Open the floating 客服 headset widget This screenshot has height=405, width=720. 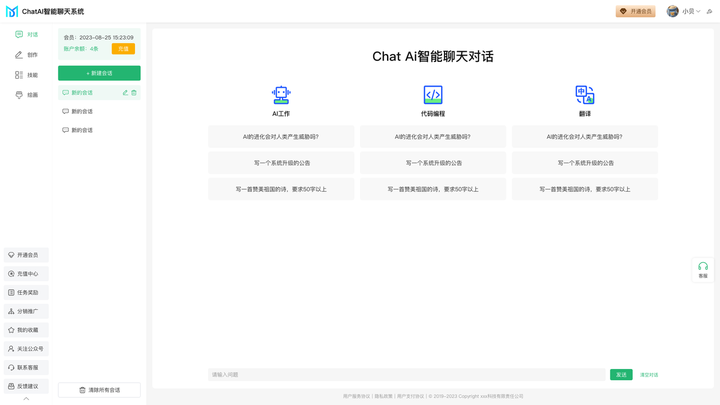click(703, 270)
